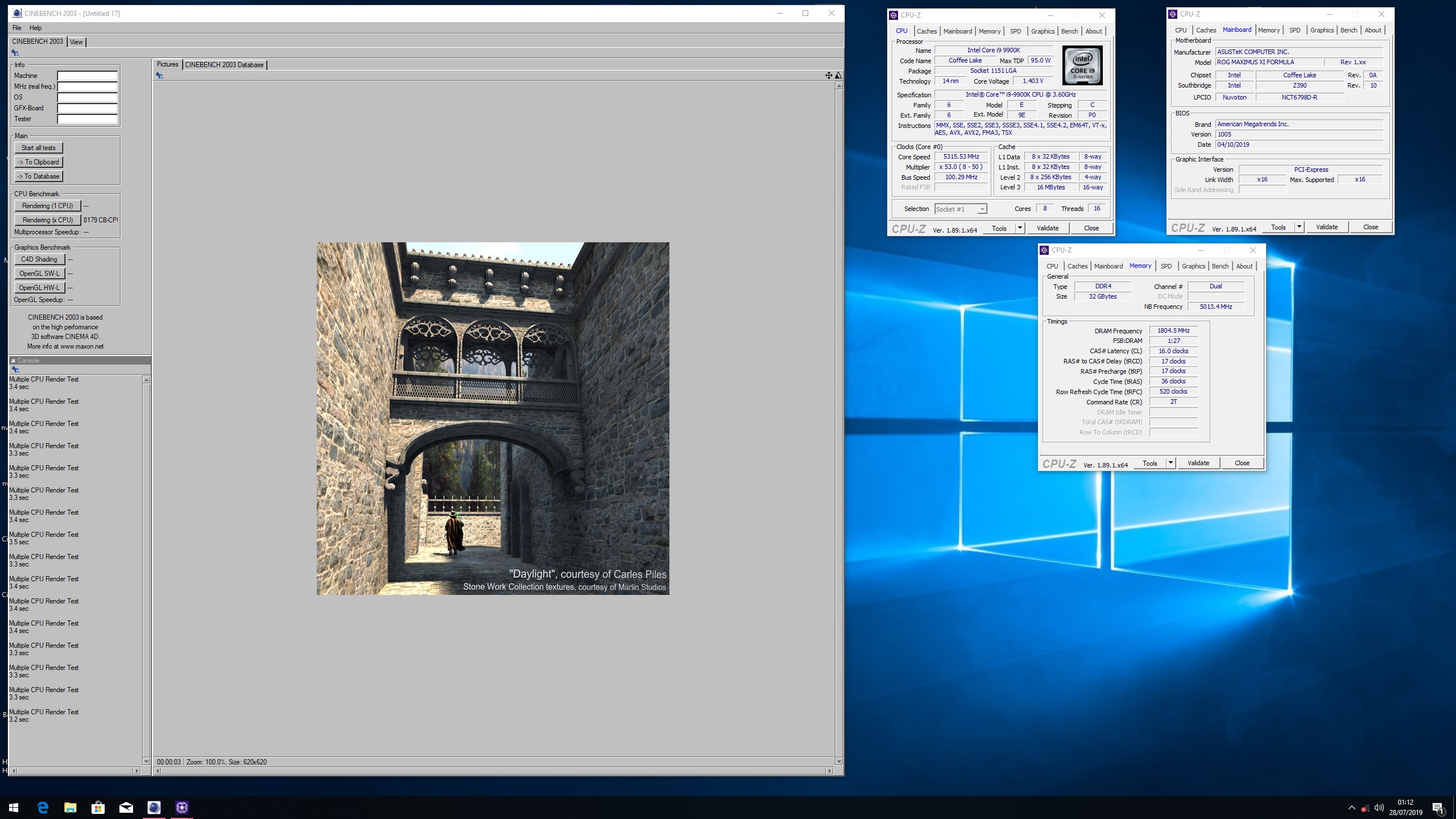Open Tools dropdown arrow in CPU-Z CPU window
The height and width of the screenshot is (819, 1456).
[1020, 228]
